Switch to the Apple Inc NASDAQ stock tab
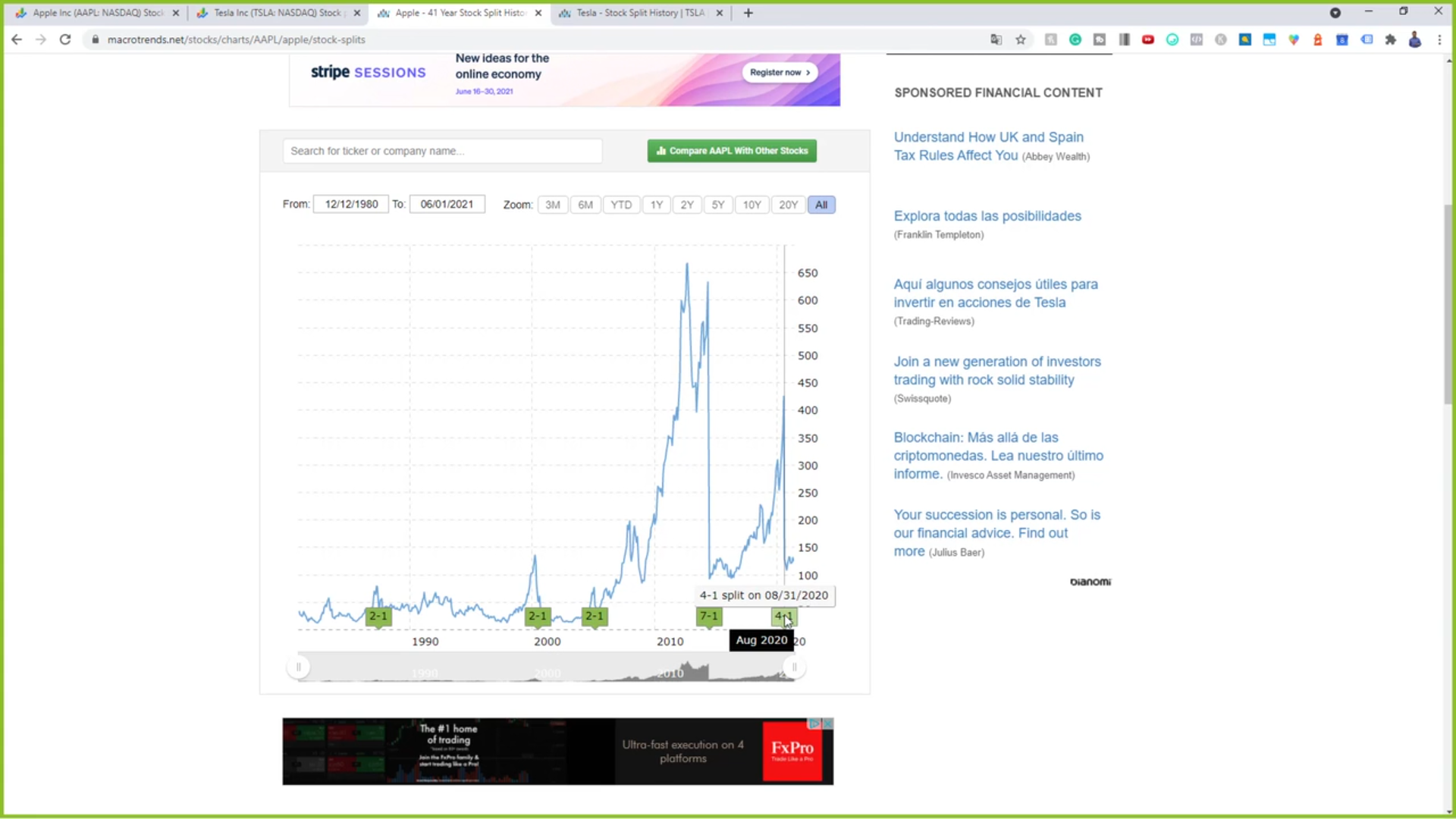Image resolution: width=1456 pixels, height=819 pixels. point(97,13)
